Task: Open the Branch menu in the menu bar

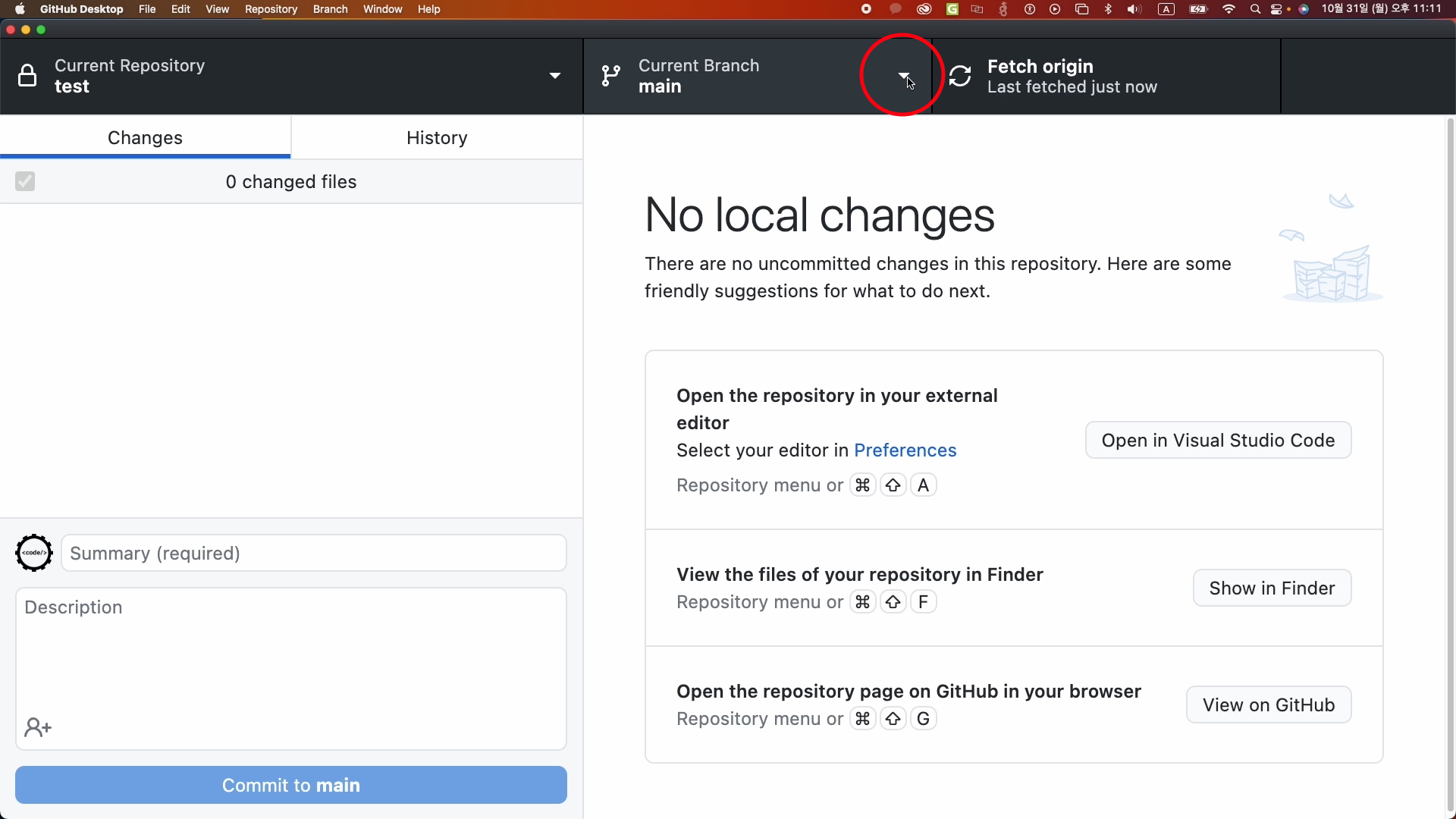Action: coord(330,9)
